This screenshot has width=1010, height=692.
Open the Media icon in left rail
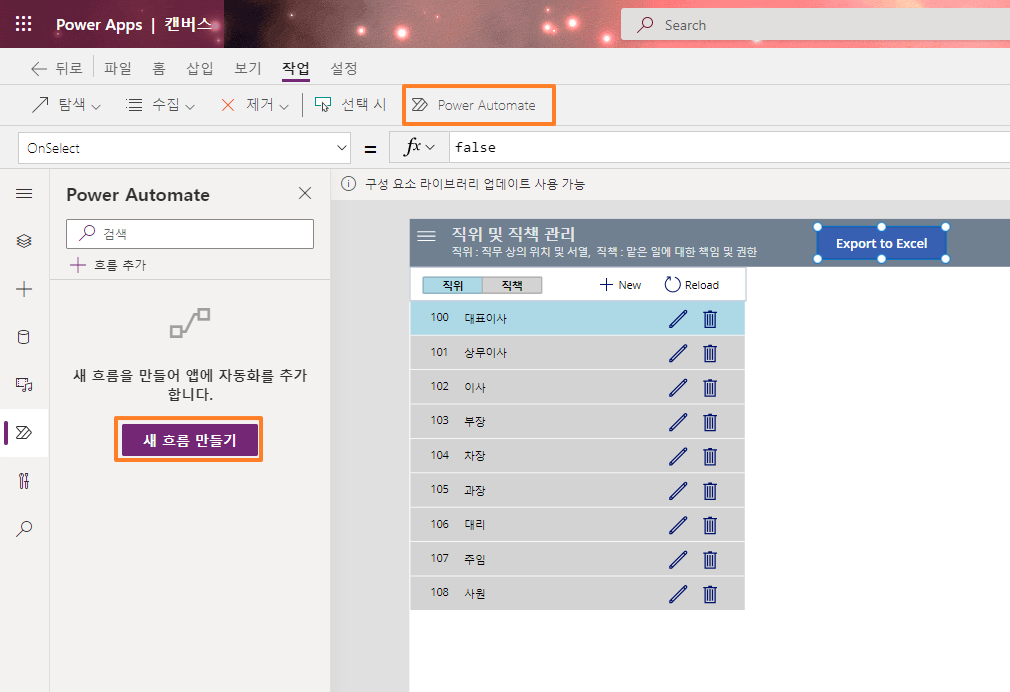pos(24,385)
